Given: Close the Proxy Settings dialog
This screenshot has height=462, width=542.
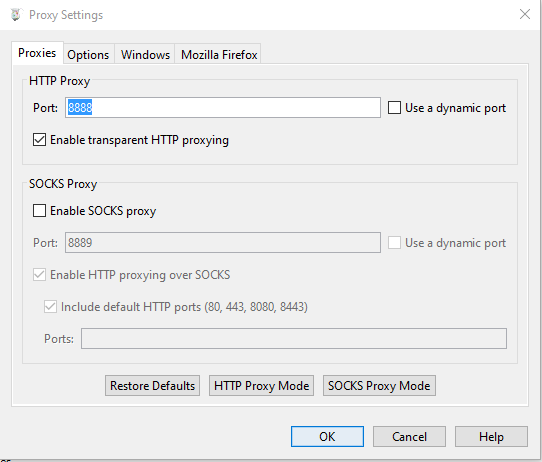Looking at the screenshot, I should [525, 14].
